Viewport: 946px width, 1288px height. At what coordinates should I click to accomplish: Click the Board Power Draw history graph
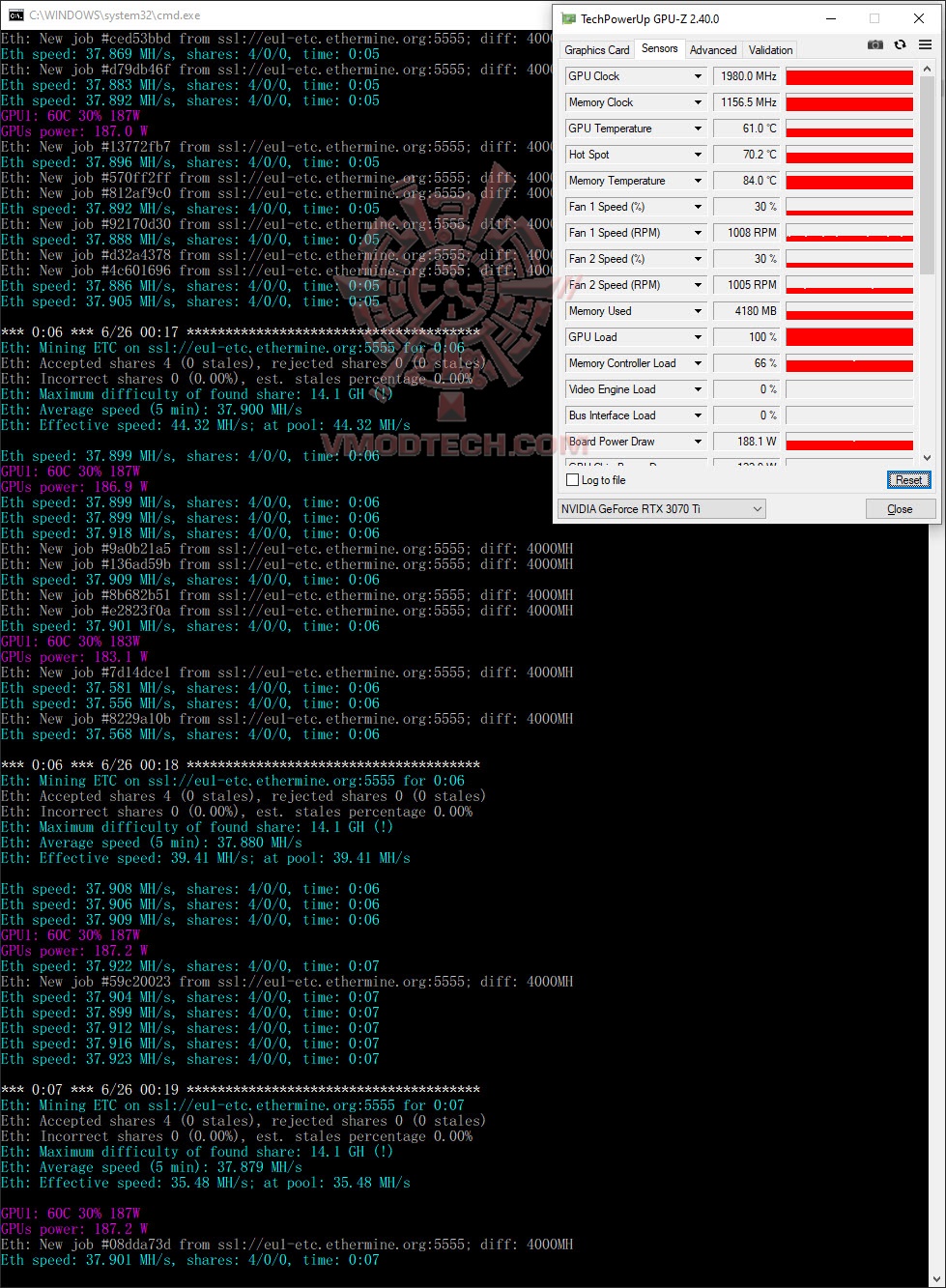pyautogui.click(x=849, y=442)
